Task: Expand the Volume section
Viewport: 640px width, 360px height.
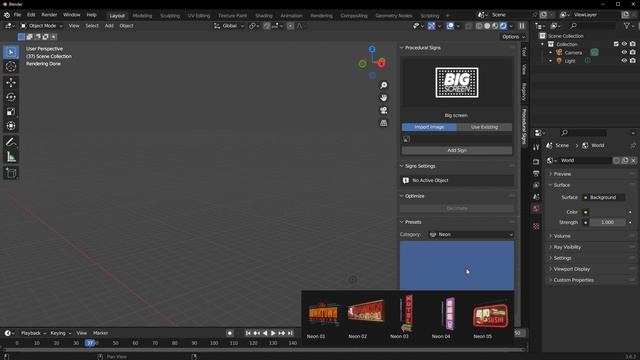Action: 562,236
